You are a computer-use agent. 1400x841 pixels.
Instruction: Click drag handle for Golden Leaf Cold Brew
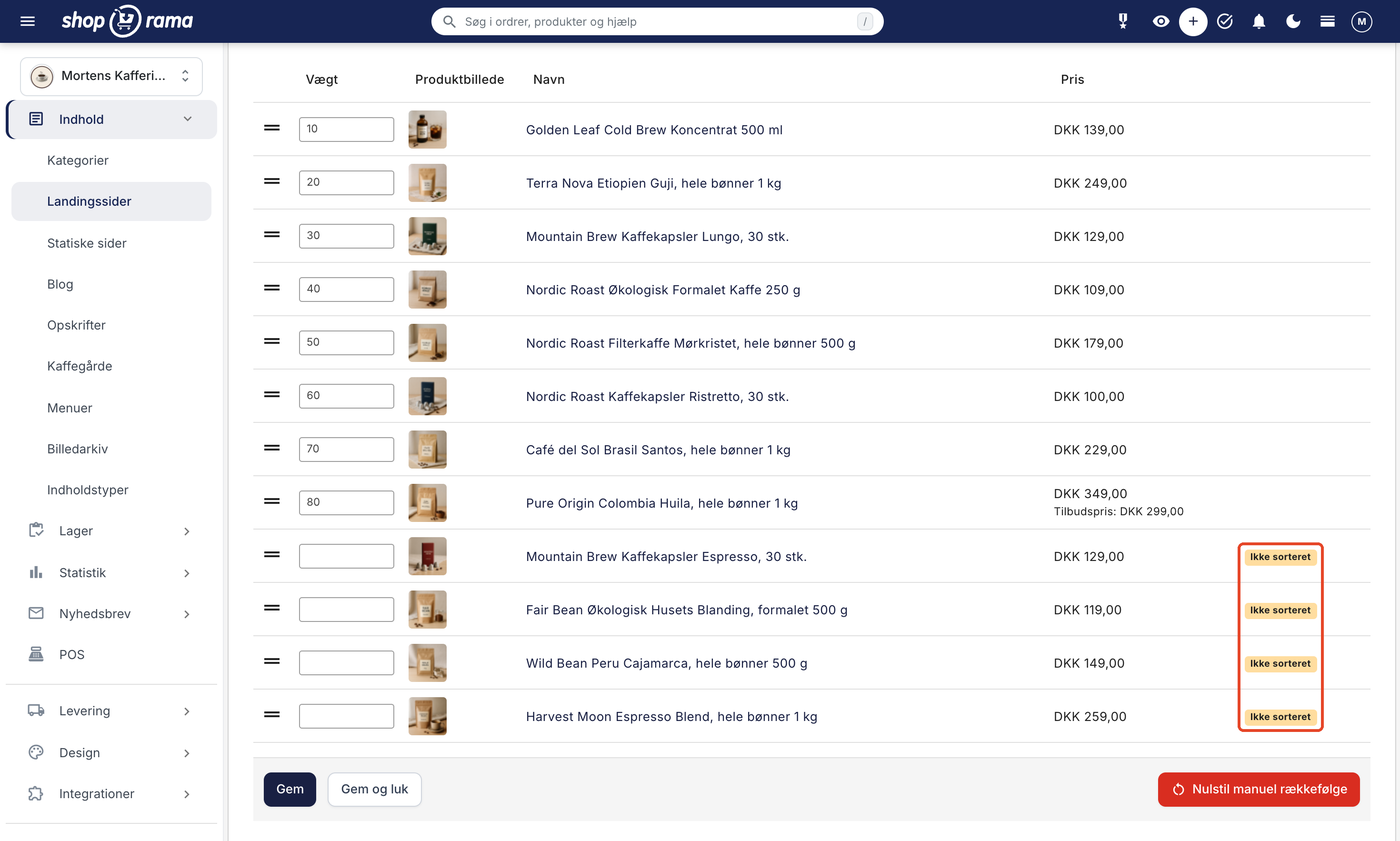click(271, 128)
